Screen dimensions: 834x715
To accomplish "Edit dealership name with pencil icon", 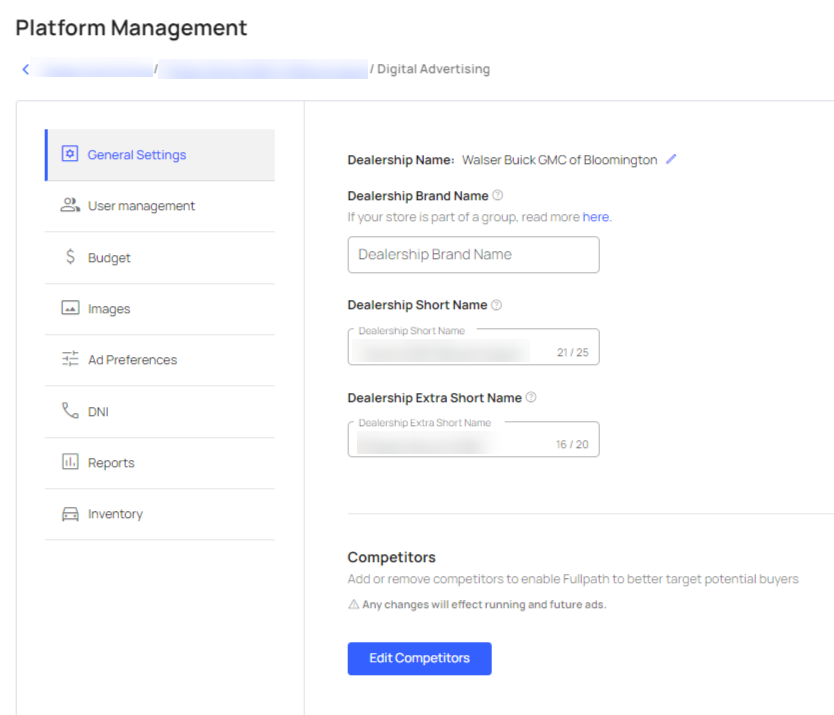I will tap(671, 159).
